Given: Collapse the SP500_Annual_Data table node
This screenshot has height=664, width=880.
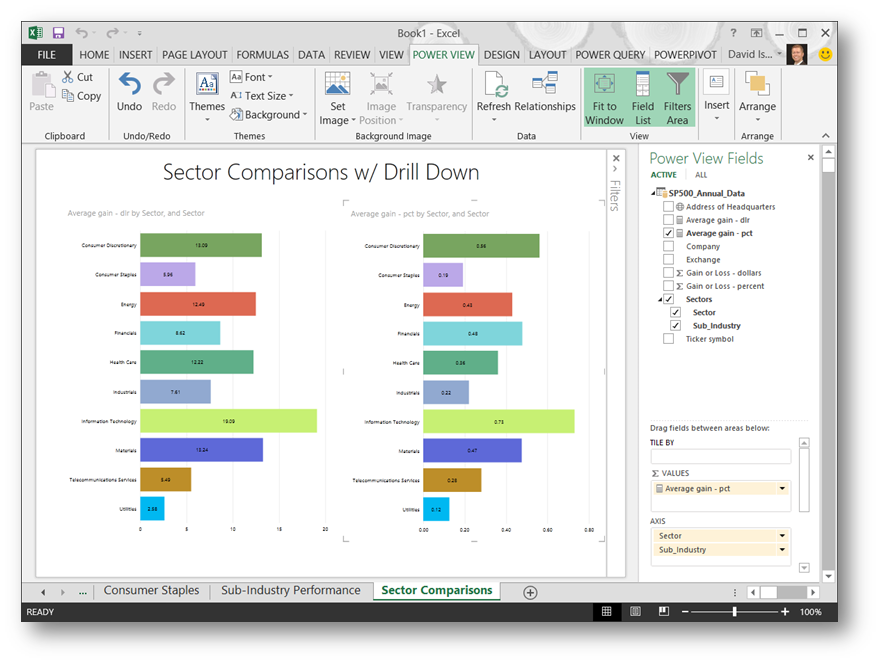Looking at the screenshot, I should pos(653,193).
